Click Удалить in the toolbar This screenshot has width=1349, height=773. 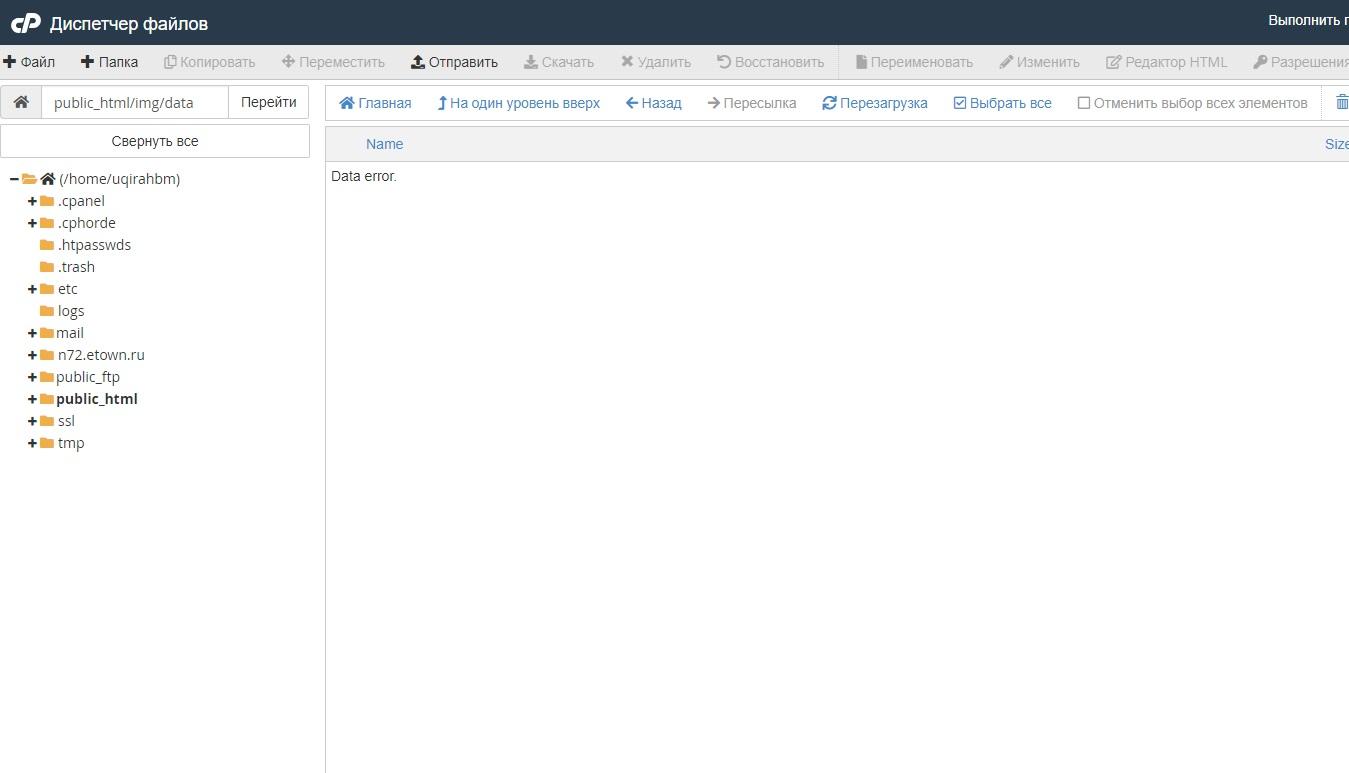(x=656, y=62)
